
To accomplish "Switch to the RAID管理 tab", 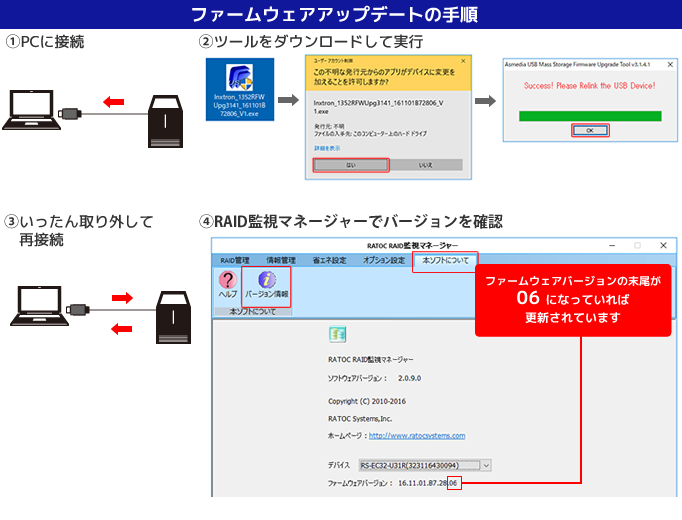I will click(234, 260).
